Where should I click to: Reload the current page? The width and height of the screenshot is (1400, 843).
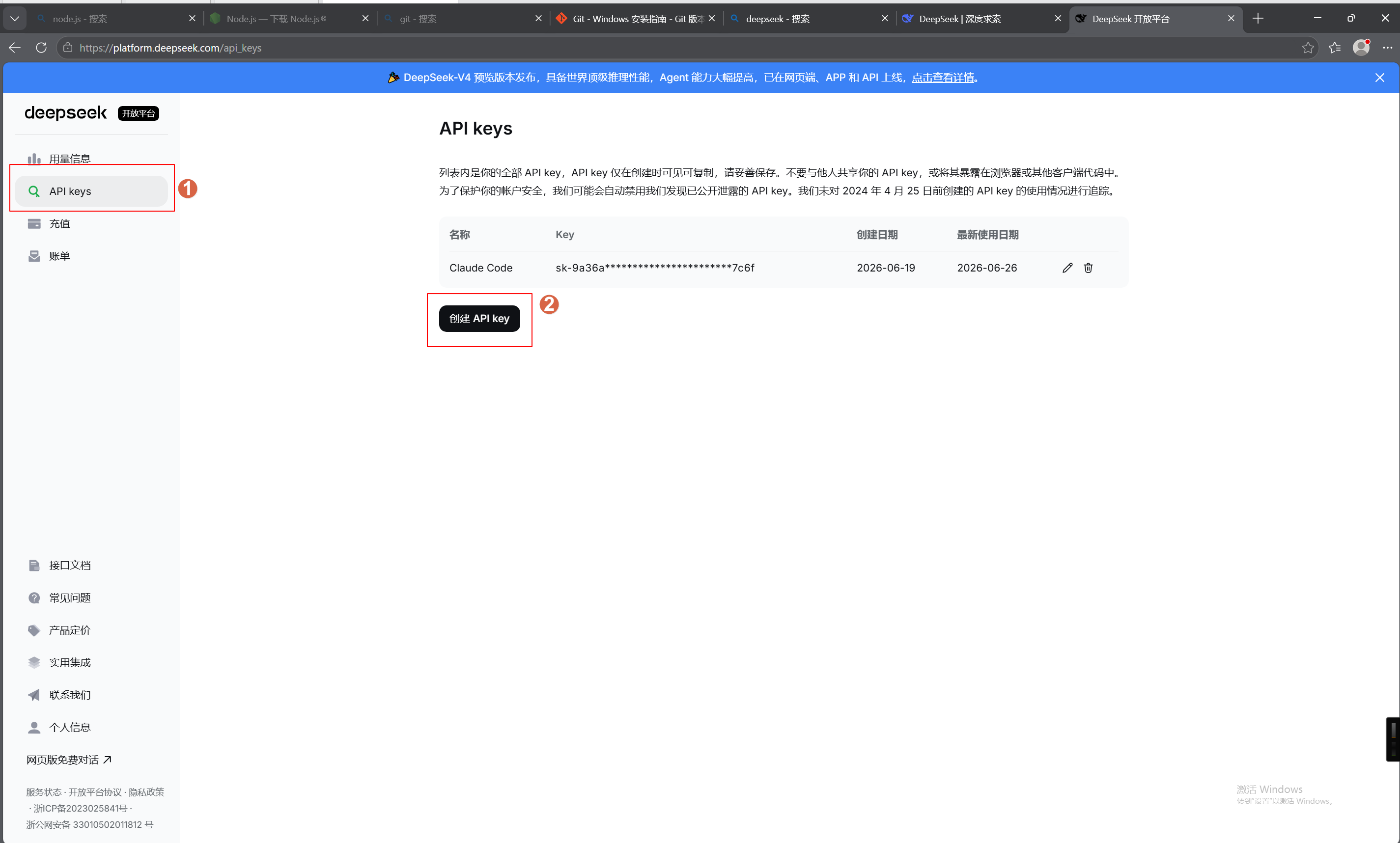point(41,48)
